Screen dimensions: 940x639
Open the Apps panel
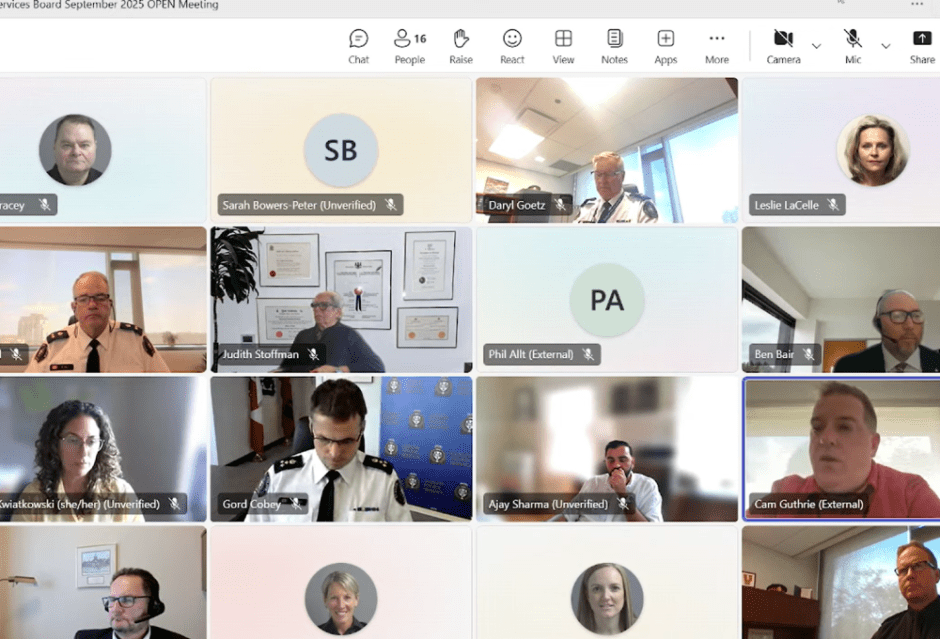pyautogui.click(x=665, y=46)
